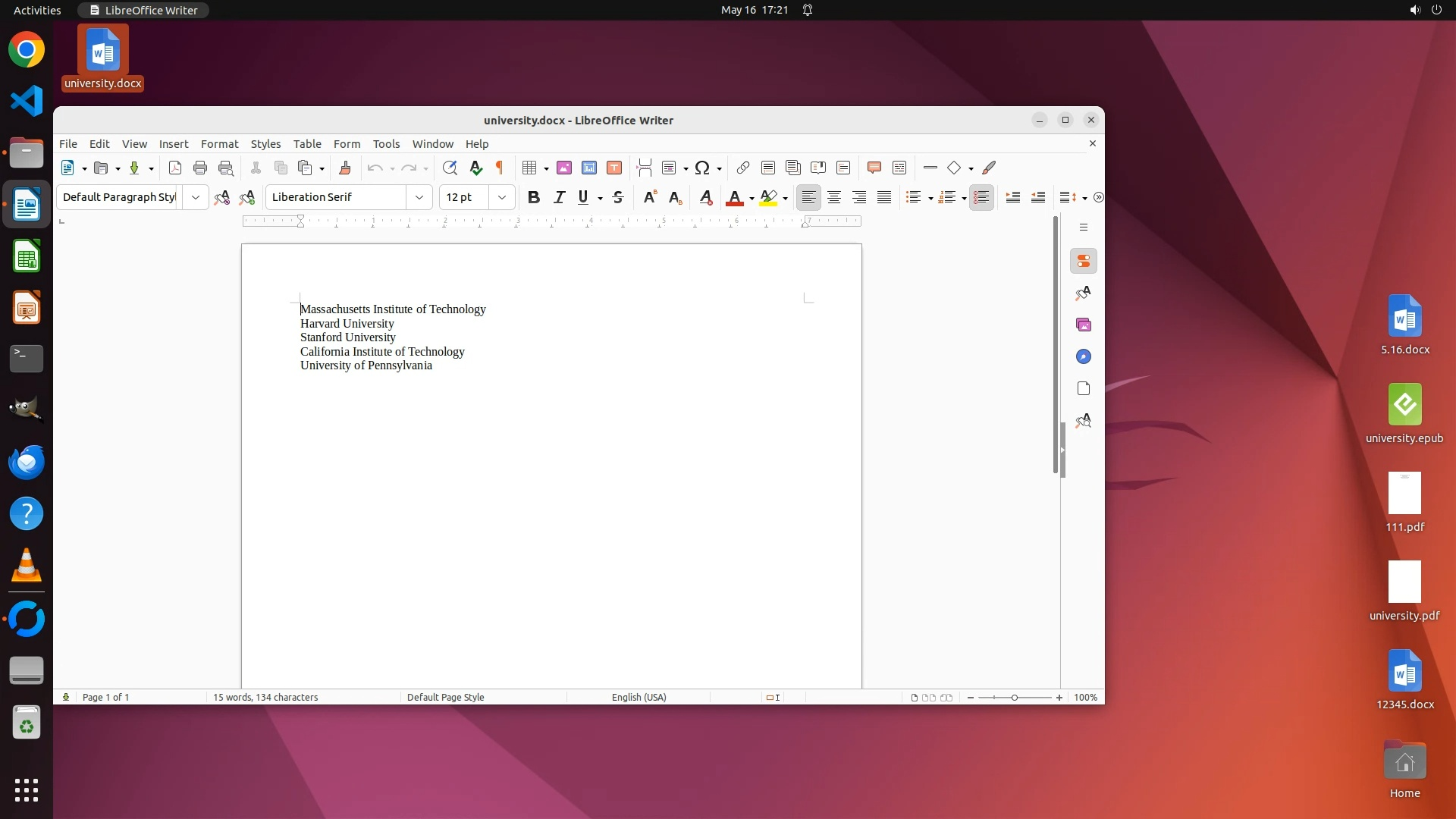
Task: Click English (USA) language in status bar
Action: (x=639, y=698)
